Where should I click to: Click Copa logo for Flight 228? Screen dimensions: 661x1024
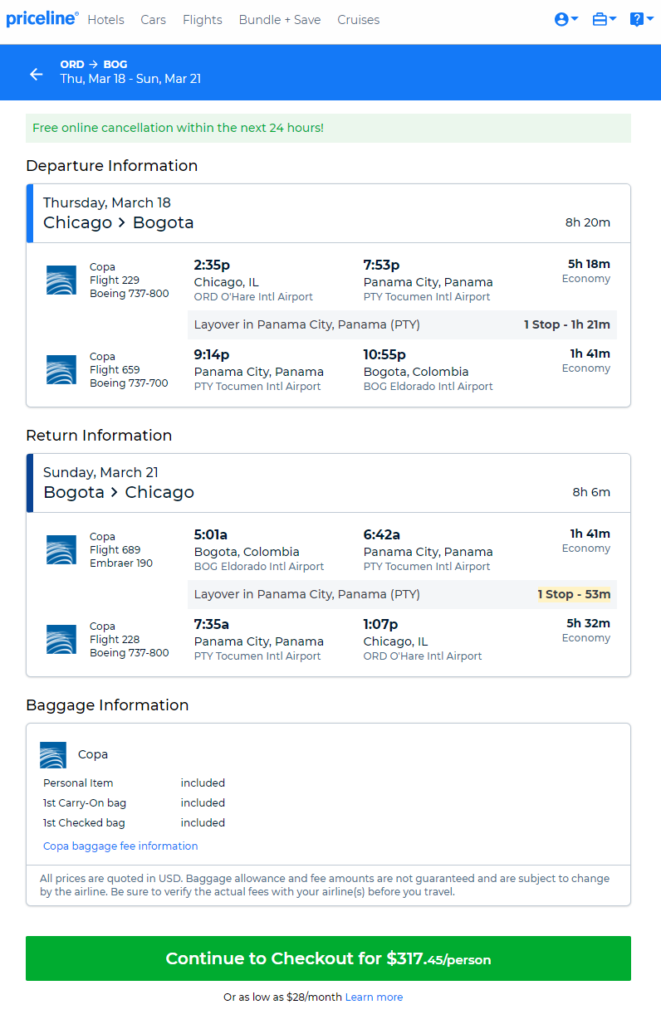click(x=61, y=639)
